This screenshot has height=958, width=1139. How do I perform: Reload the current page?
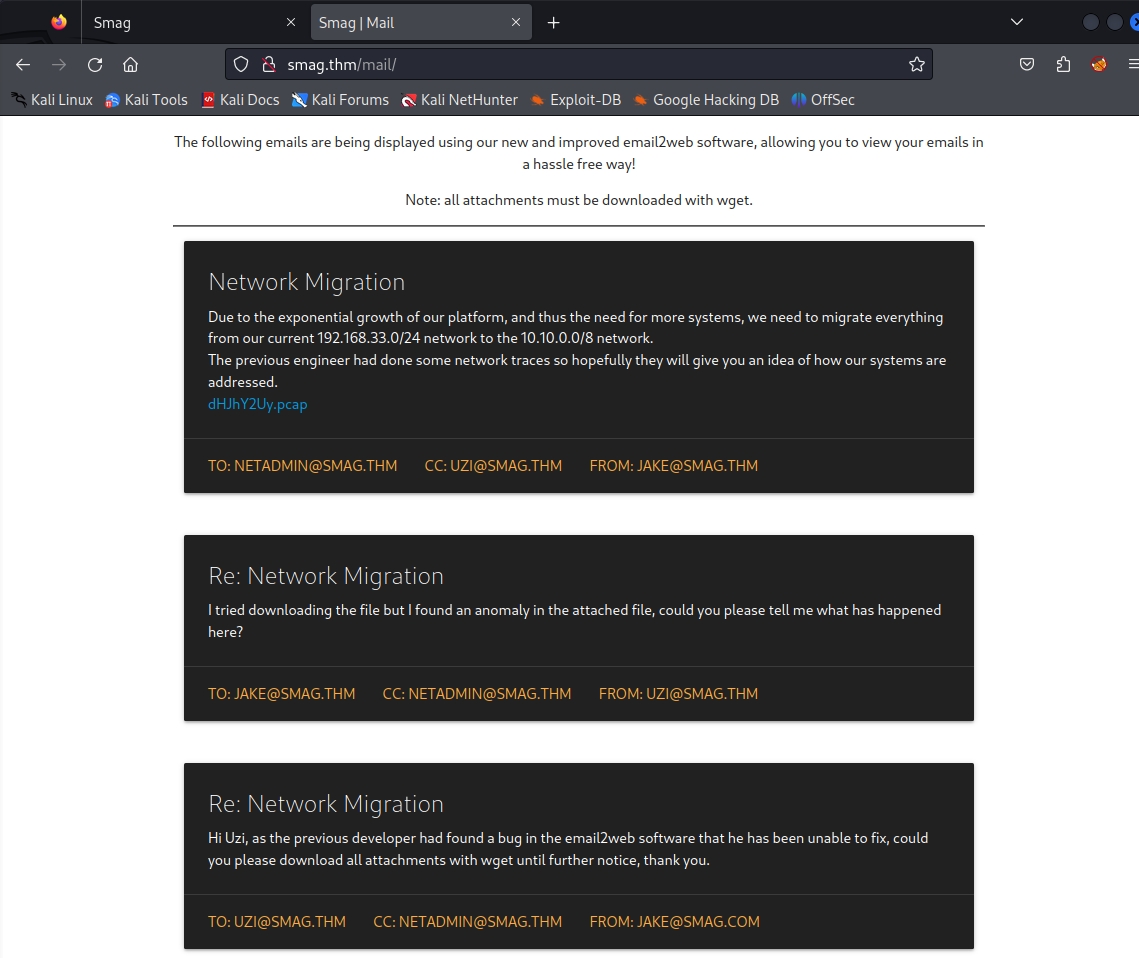coord(95,65)
